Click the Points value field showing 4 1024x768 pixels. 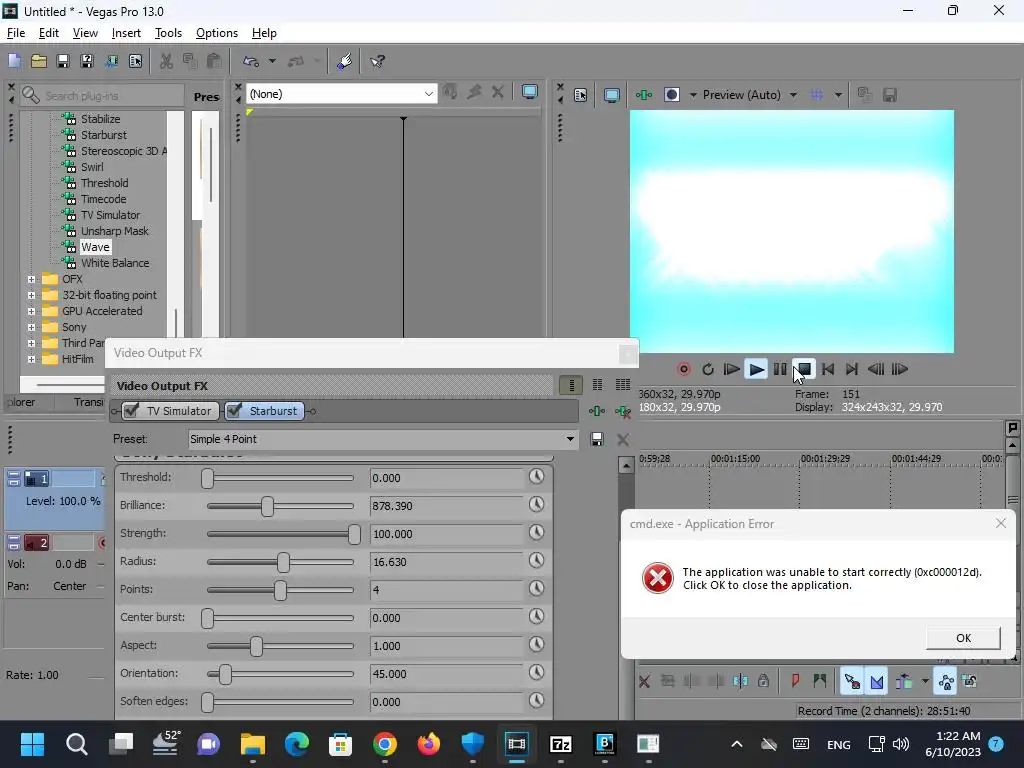(446, 590)
